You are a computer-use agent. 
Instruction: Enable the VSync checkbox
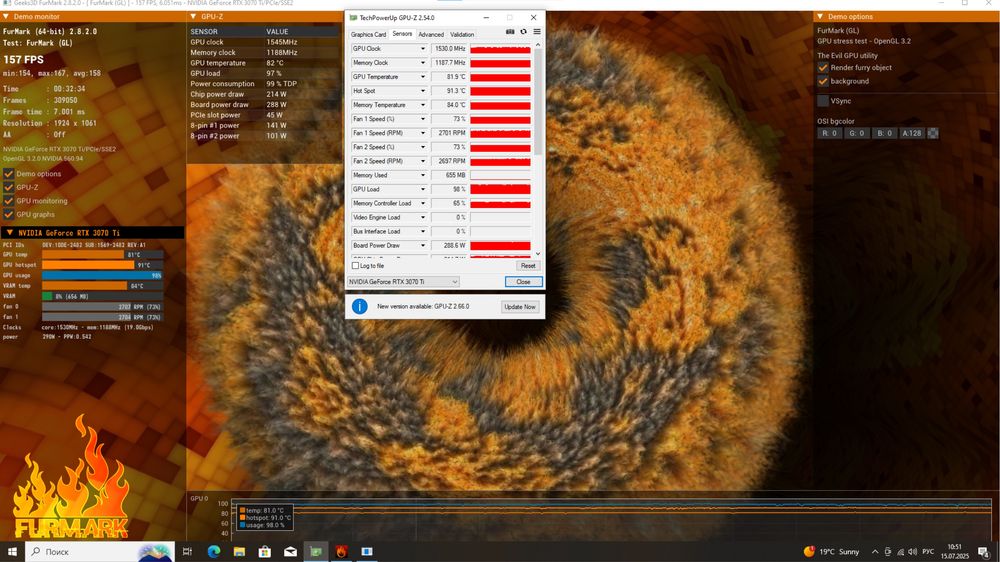823,101
